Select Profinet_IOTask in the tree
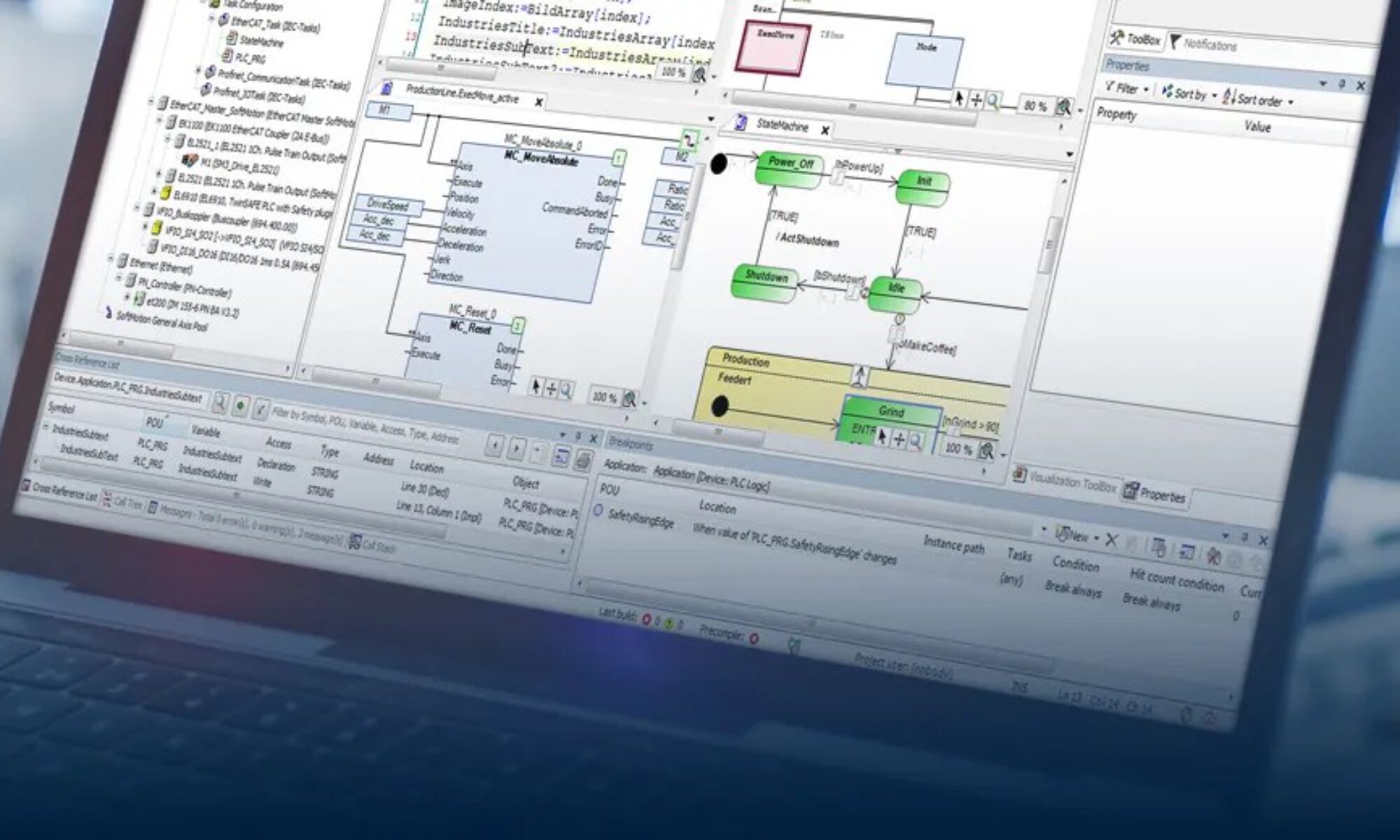The height and width of the screenshot is (840, 1400). point(253,94)
